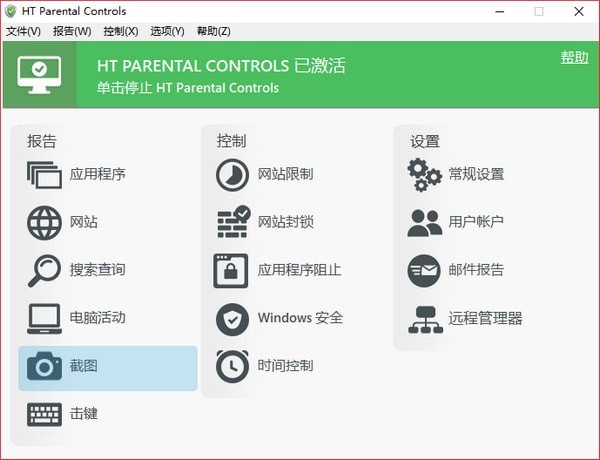The image size is (600, 460).
Task: Open the 选项(Y) menu
Action: pyautogui.click(x=168, y=31)
